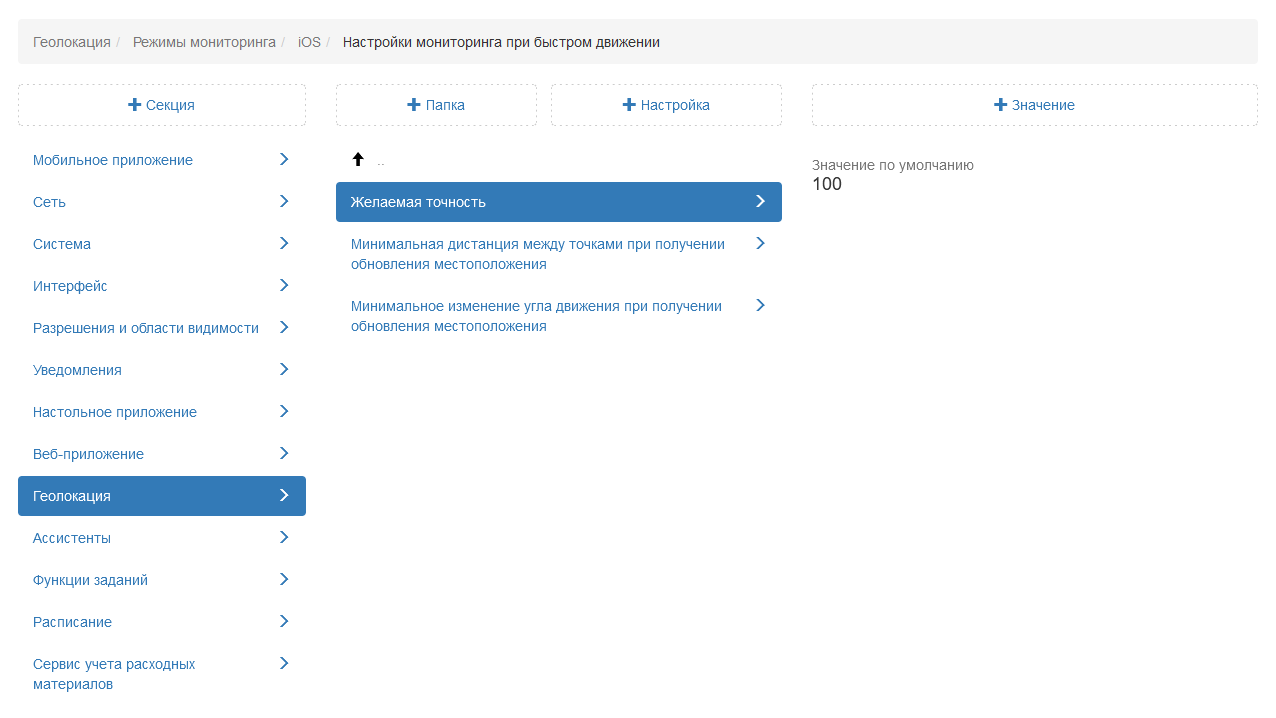Expand the Сеть section chevron
The height and width of the screenshot is (718, 1276).
(284, 201)
